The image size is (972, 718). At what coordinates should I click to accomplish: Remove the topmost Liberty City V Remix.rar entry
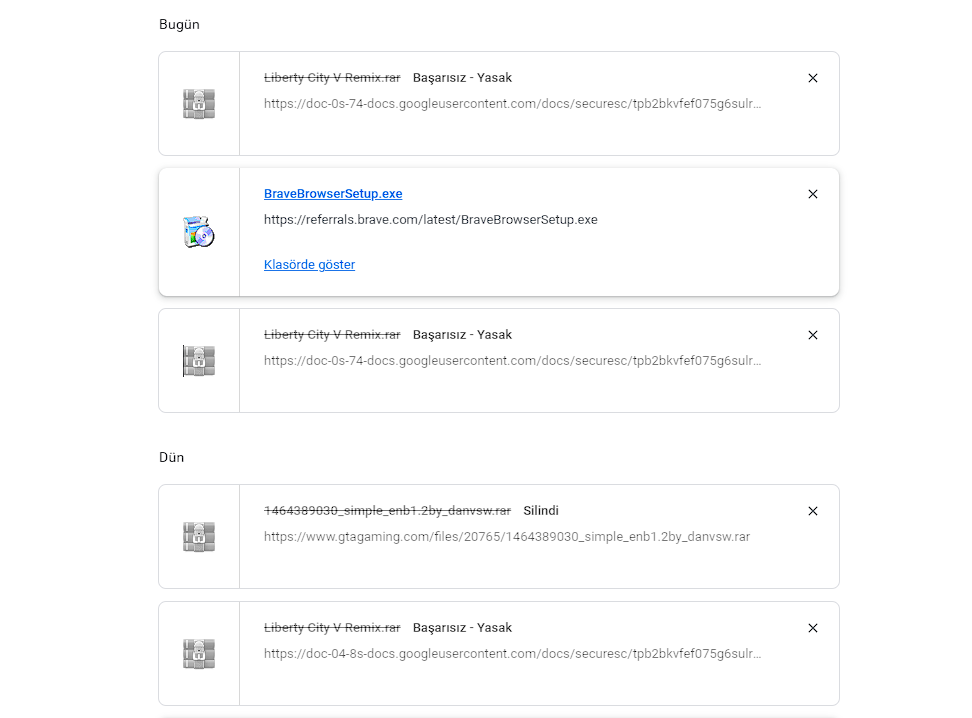tap(812, 78)
